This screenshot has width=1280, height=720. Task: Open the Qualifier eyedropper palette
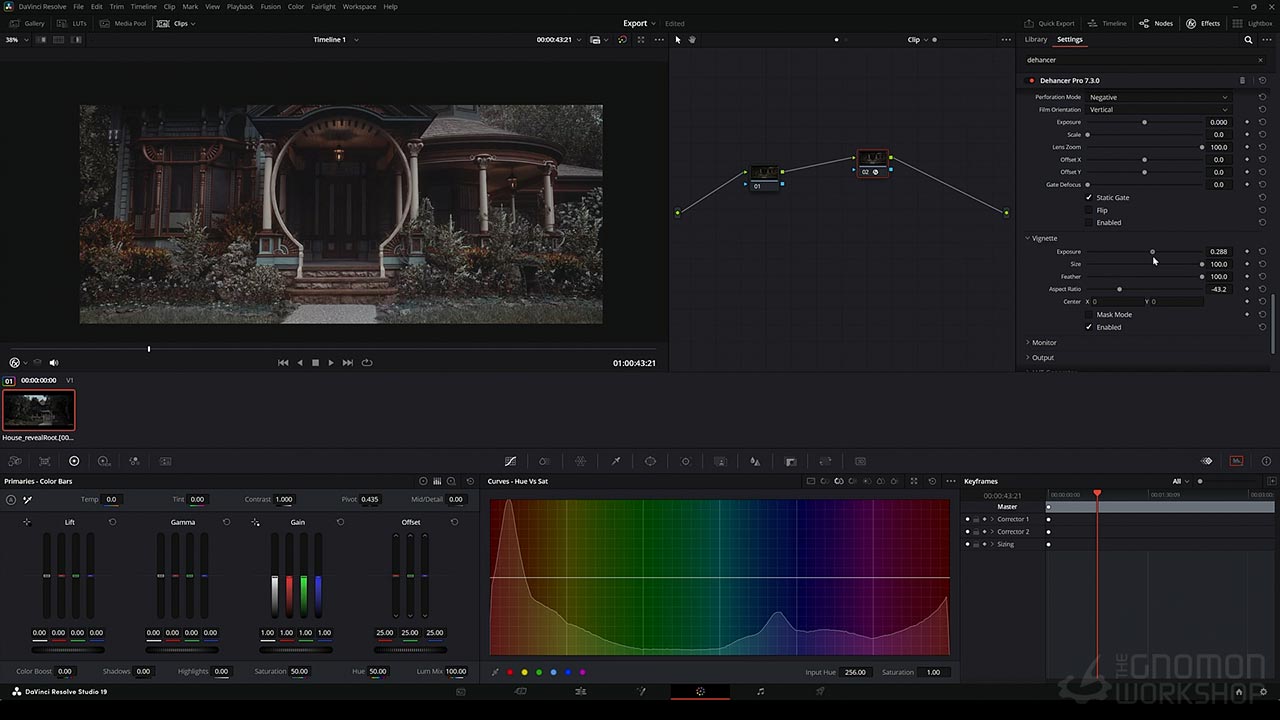tap(615, 461)
